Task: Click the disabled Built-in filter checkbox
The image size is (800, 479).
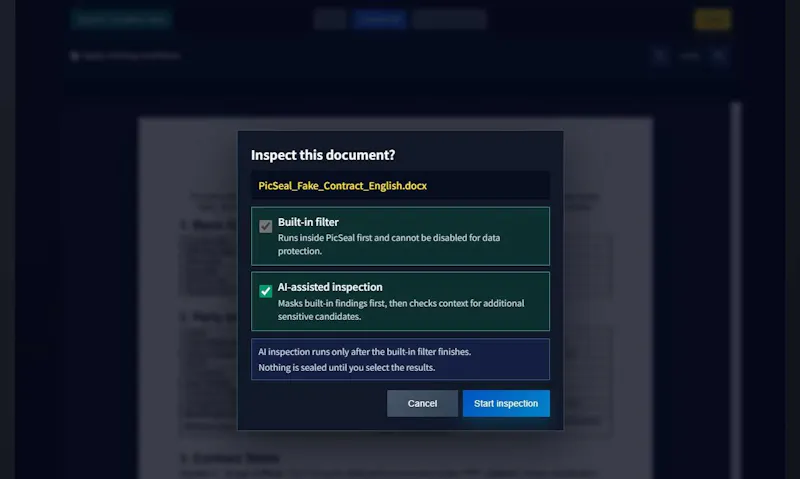Action: coord(265,226)
